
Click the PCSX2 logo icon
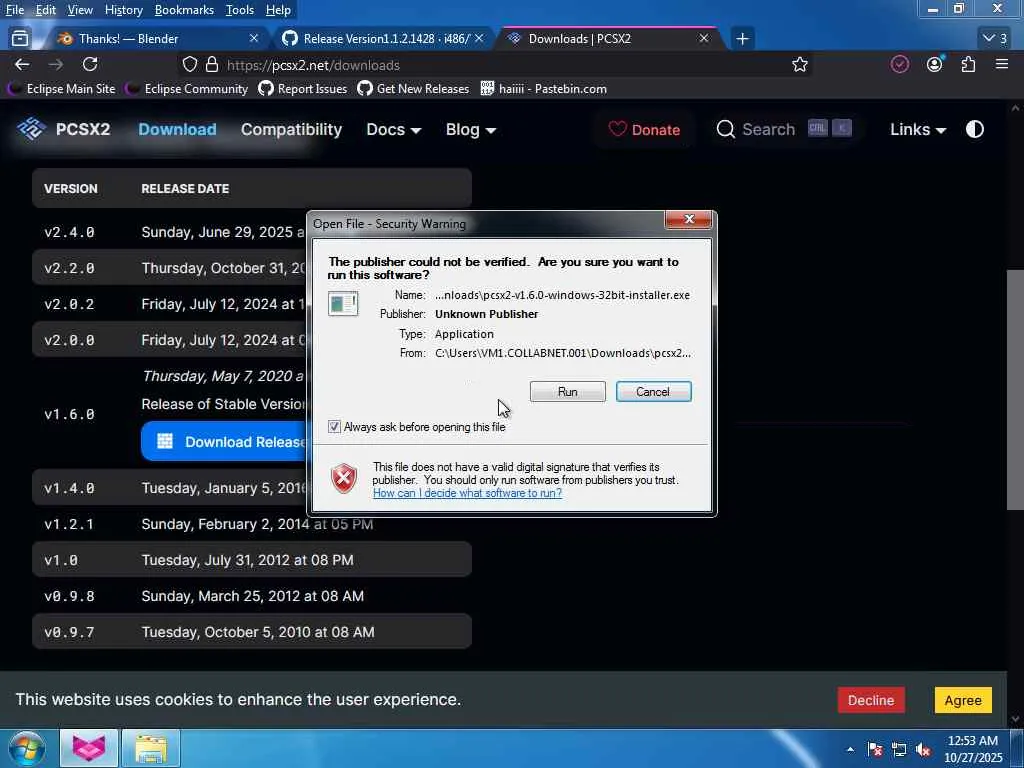coord(31,129)
